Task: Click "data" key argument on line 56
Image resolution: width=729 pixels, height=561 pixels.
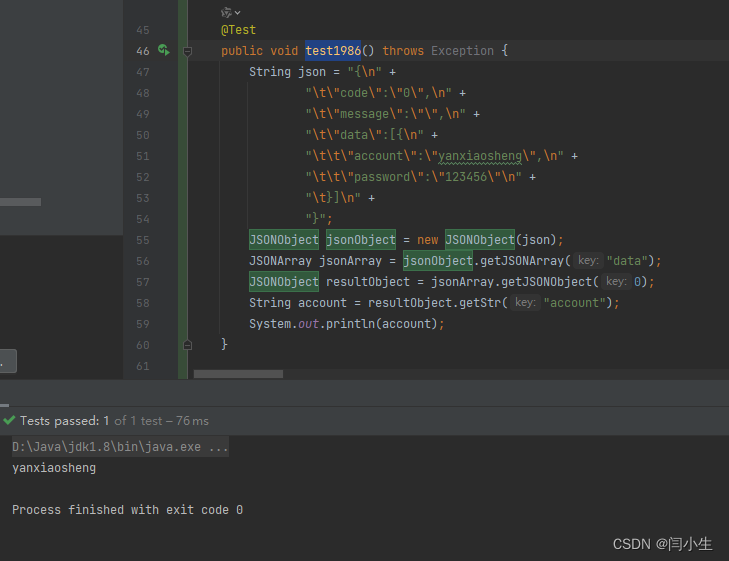Action: pyautogui.click(x=627, y=261)
